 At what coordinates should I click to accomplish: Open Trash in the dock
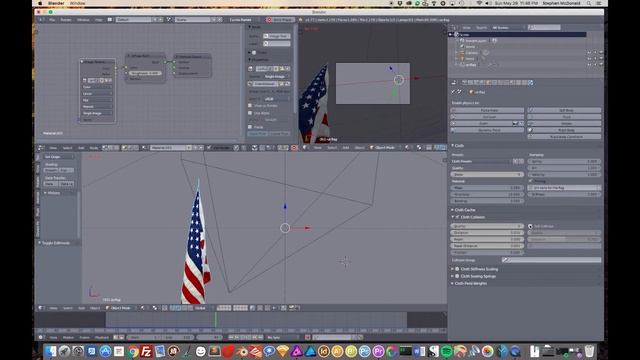589,351
